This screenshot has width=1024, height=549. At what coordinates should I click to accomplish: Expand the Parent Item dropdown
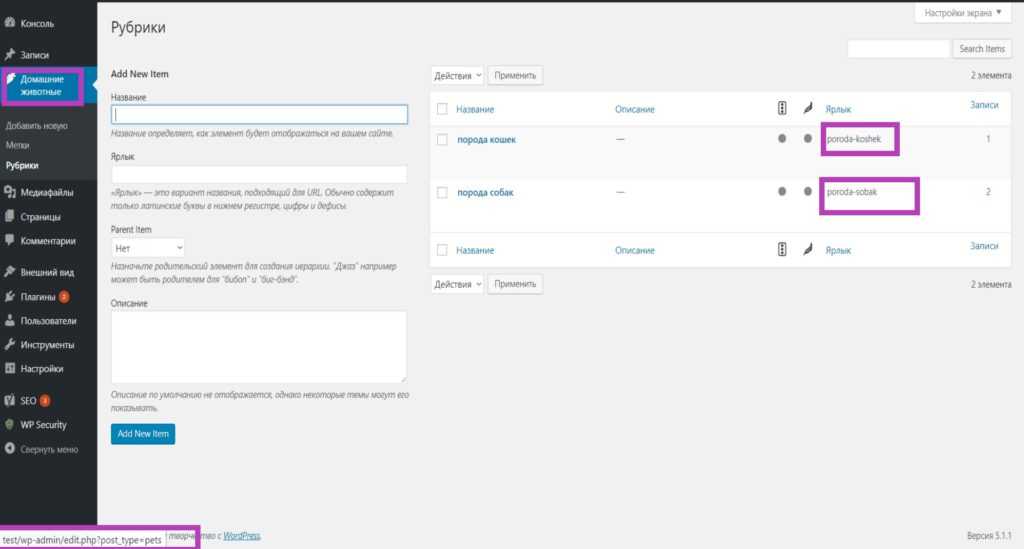point(148,246)
